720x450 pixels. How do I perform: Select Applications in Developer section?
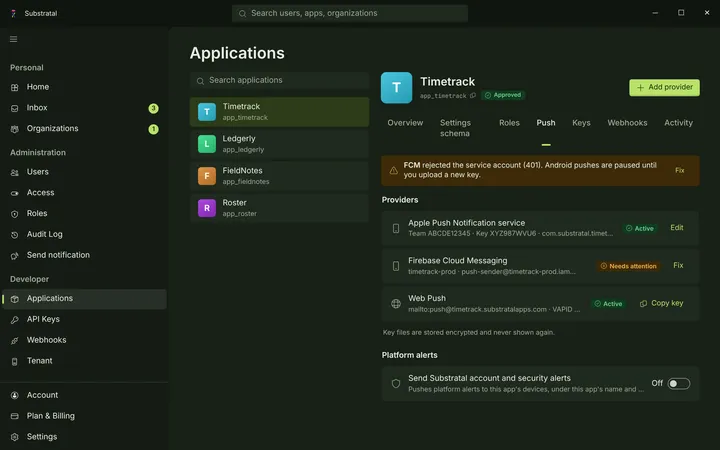coord(84,298)
